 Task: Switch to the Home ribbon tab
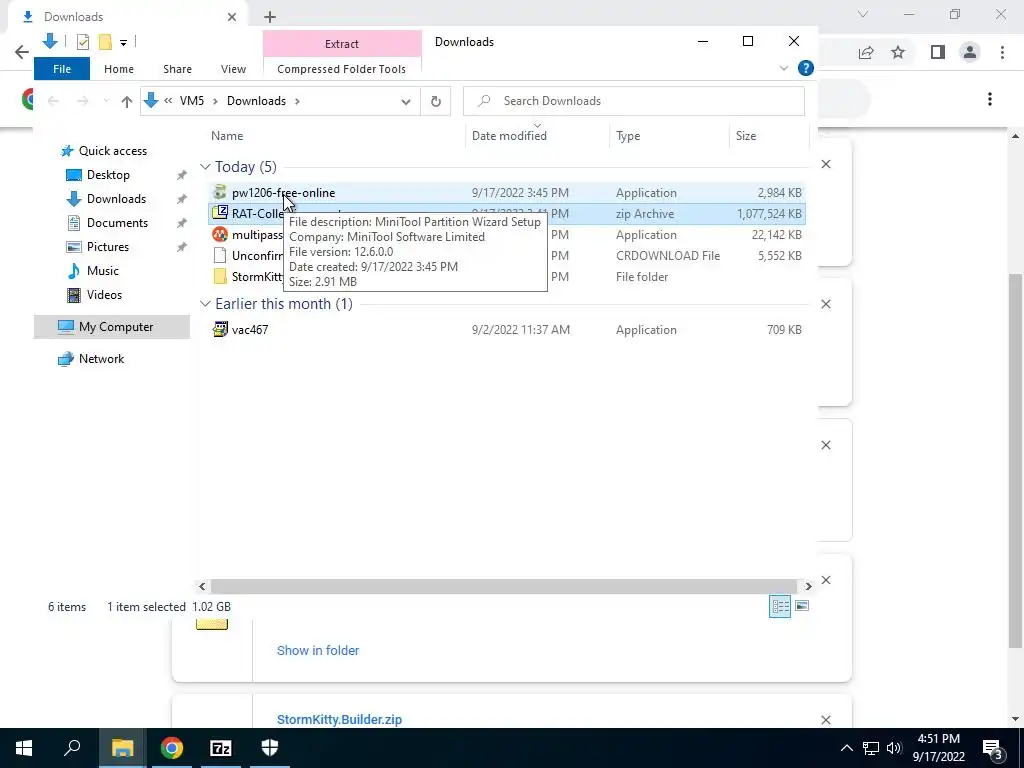click(119, 69)
